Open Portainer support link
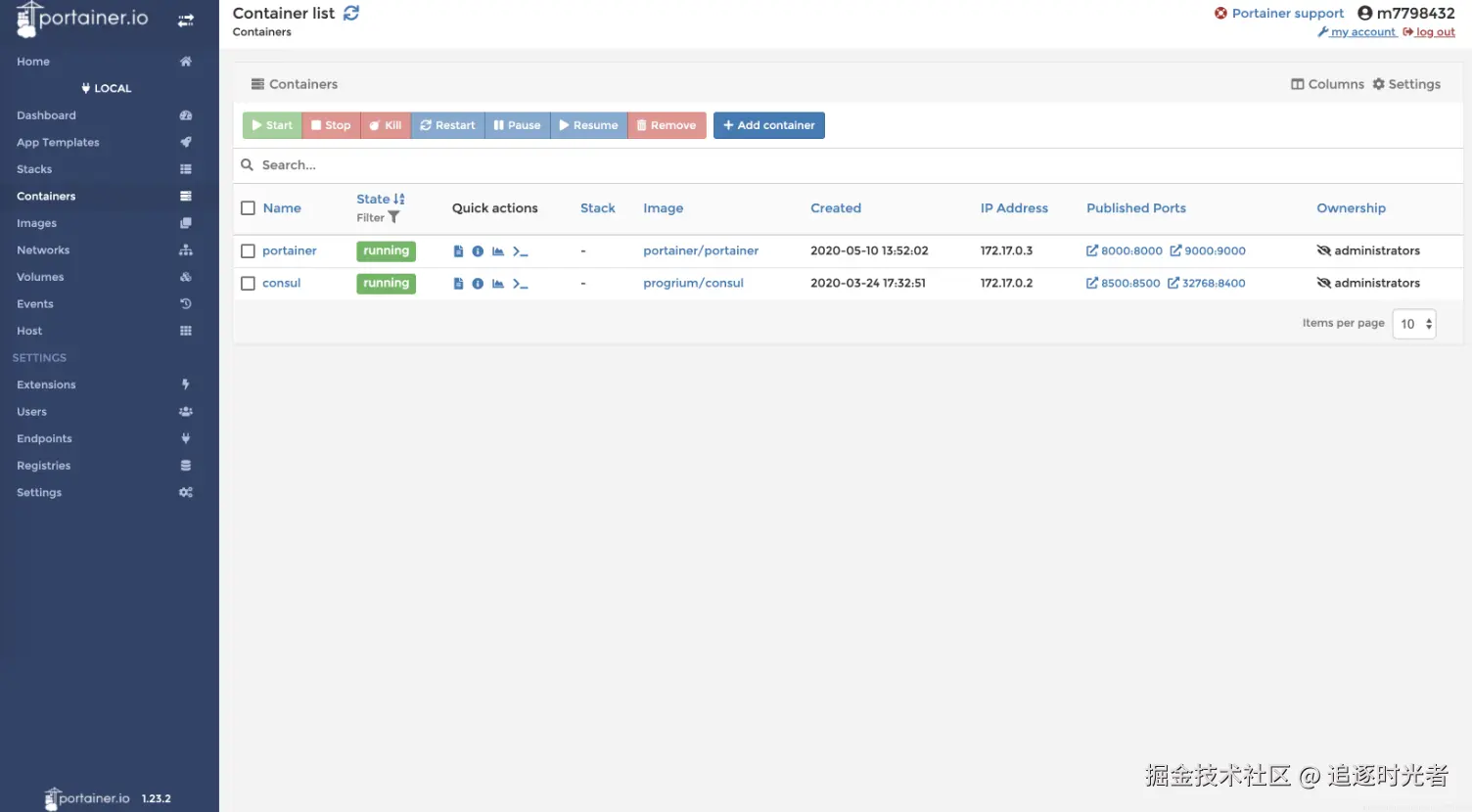1472x812 pixels. 1279,13
